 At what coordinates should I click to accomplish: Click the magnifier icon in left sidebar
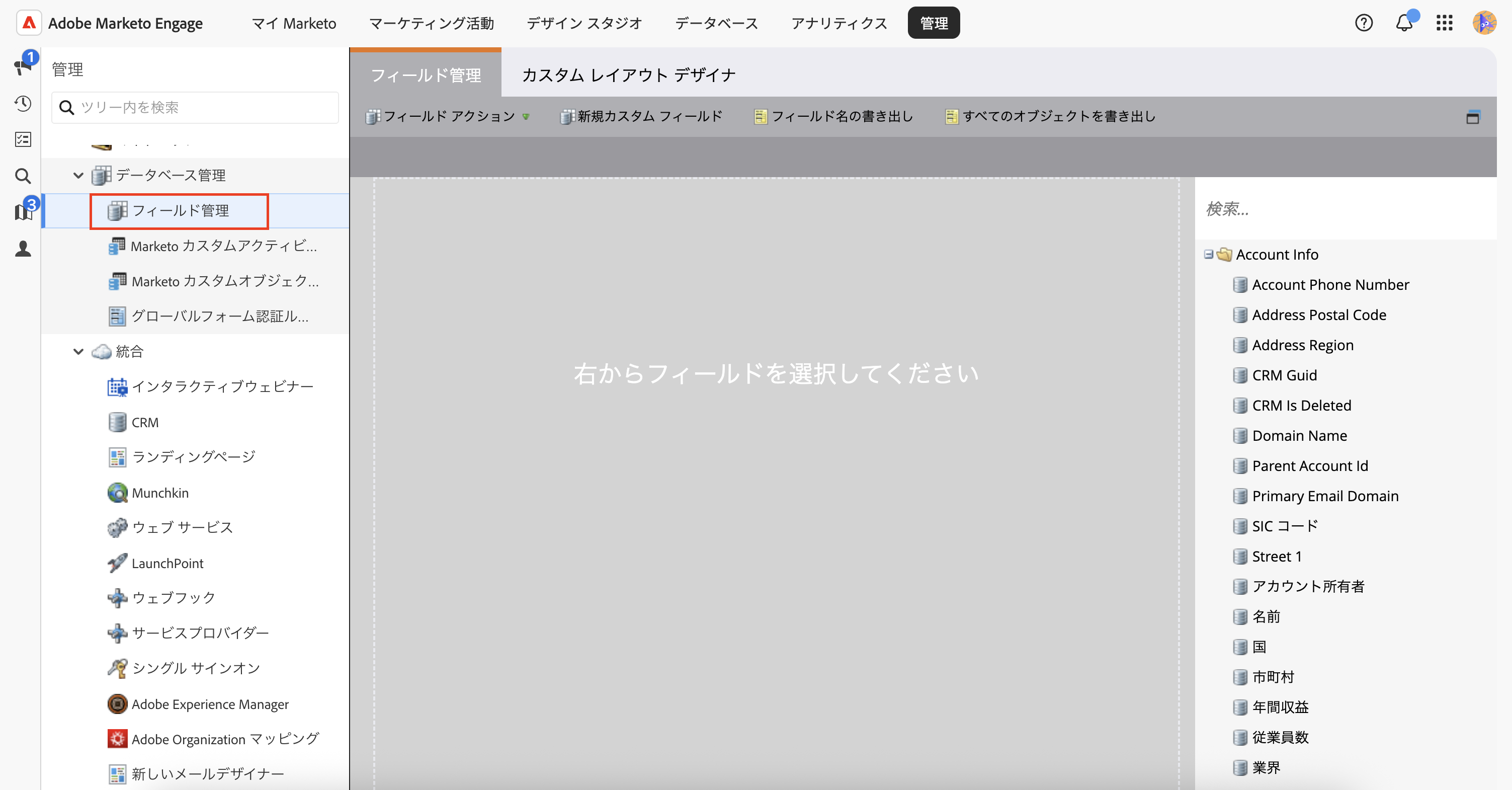(23, 176)
